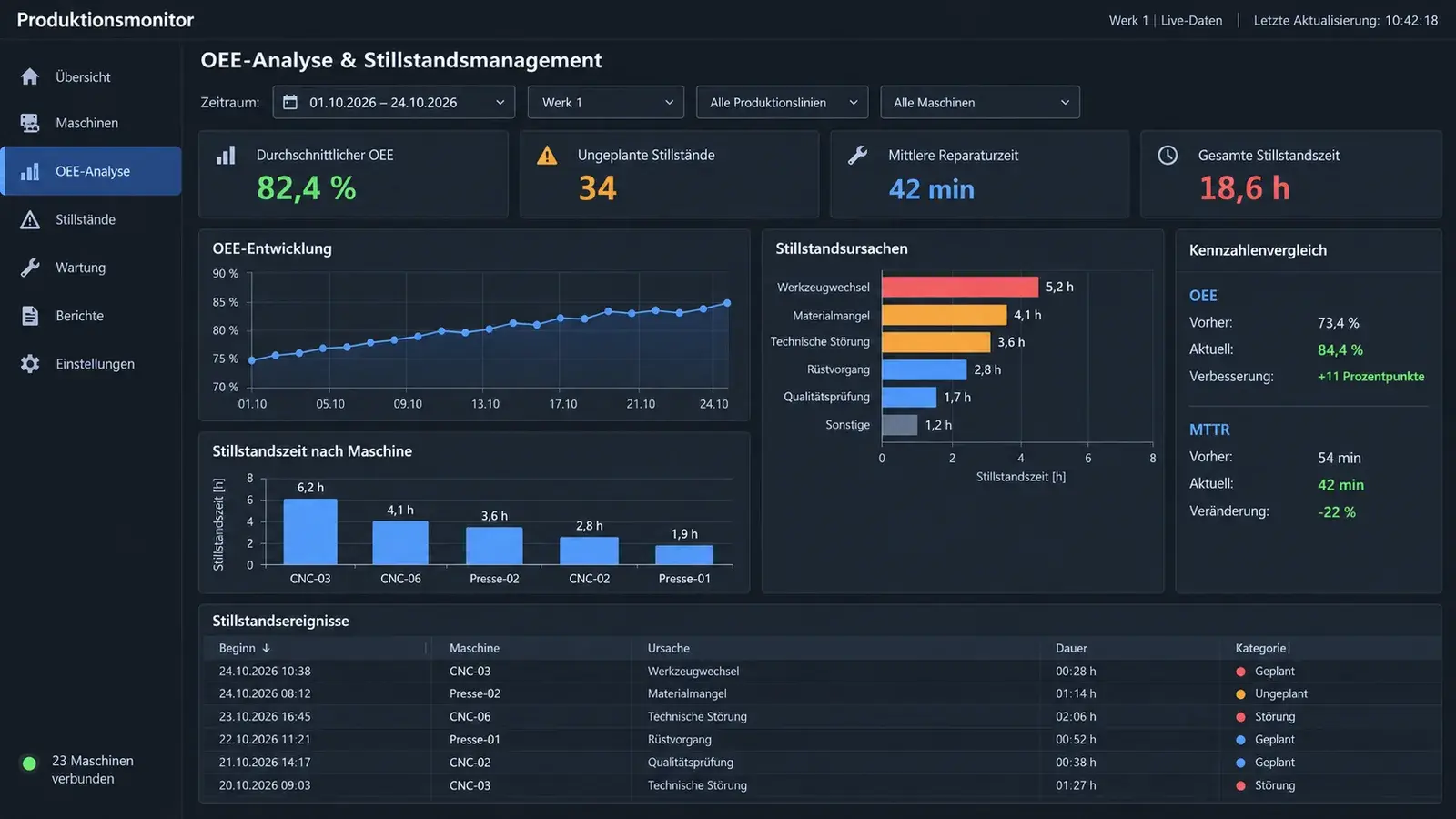Screen dimensions: 1456x819
Task: Click the gear icon beside Einstellungen
Action: click(30, 364)
